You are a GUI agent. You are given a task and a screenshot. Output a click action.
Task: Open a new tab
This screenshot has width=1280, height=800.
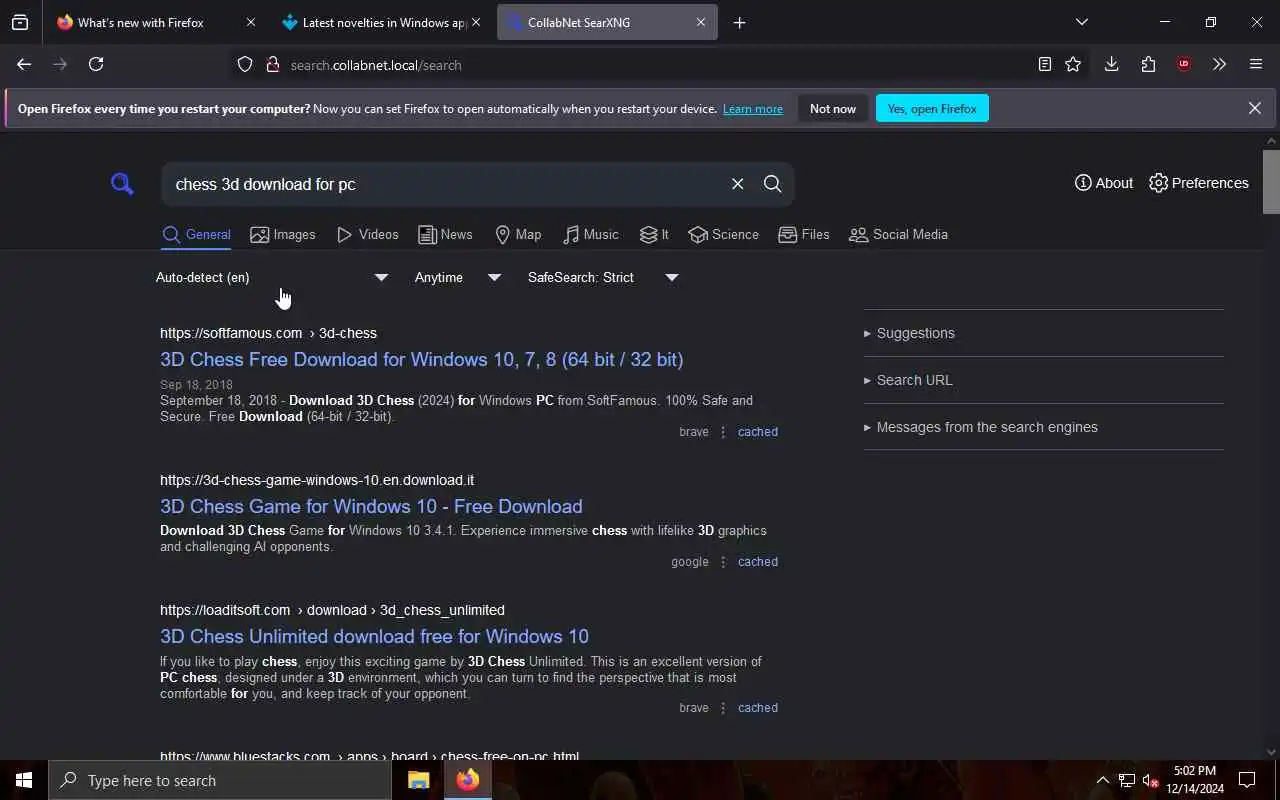click(739, 22)
